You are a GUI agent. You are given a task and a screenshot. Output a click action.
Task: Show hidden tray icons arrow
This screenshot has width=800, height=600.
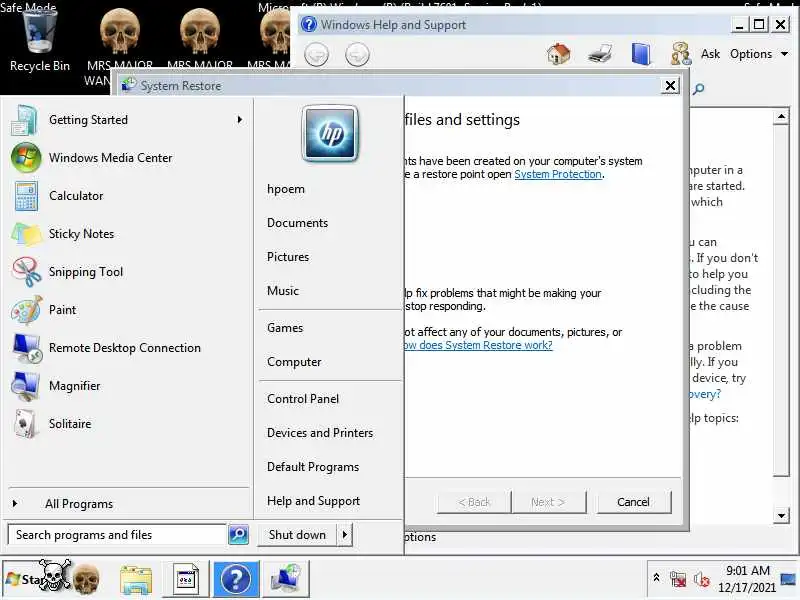[x=657, y=578]
